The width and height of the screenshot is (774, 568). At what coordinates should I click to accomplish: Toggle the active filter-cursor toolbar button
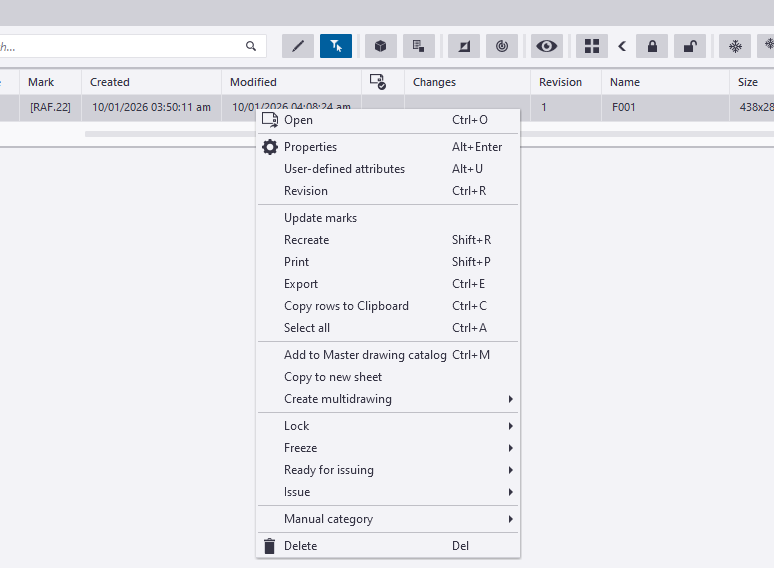click(336, 46)
